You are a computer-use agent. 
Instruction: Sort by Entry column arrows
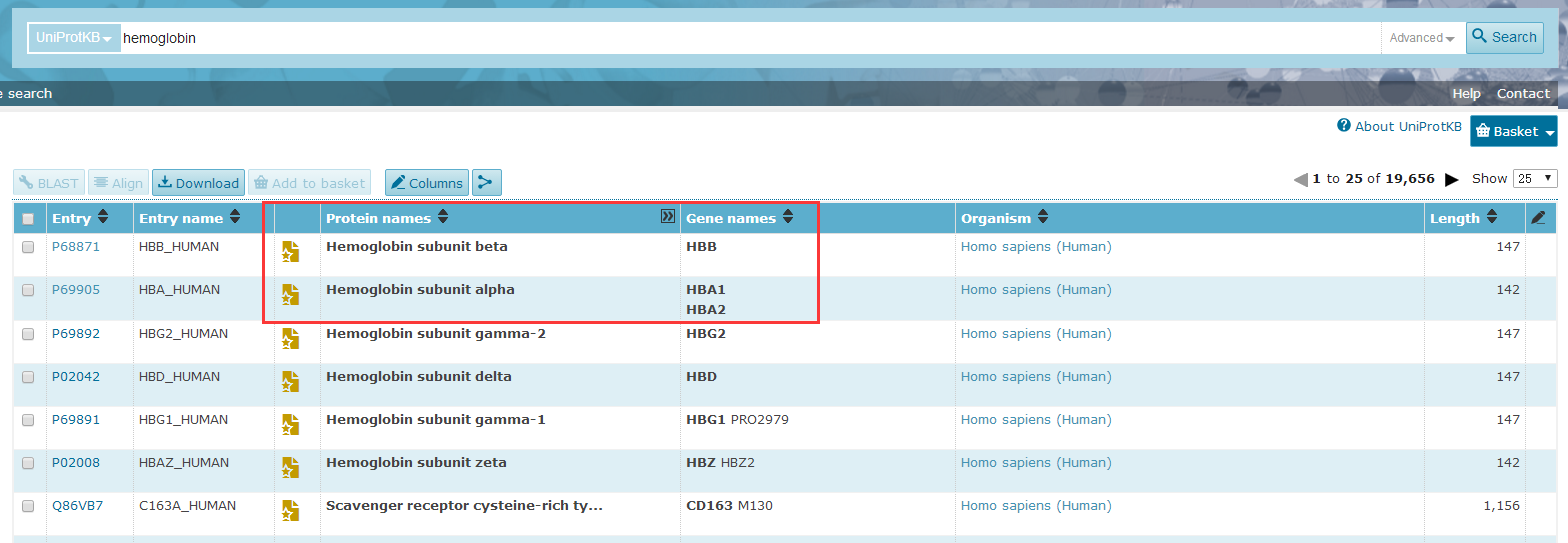click(102, 218)
